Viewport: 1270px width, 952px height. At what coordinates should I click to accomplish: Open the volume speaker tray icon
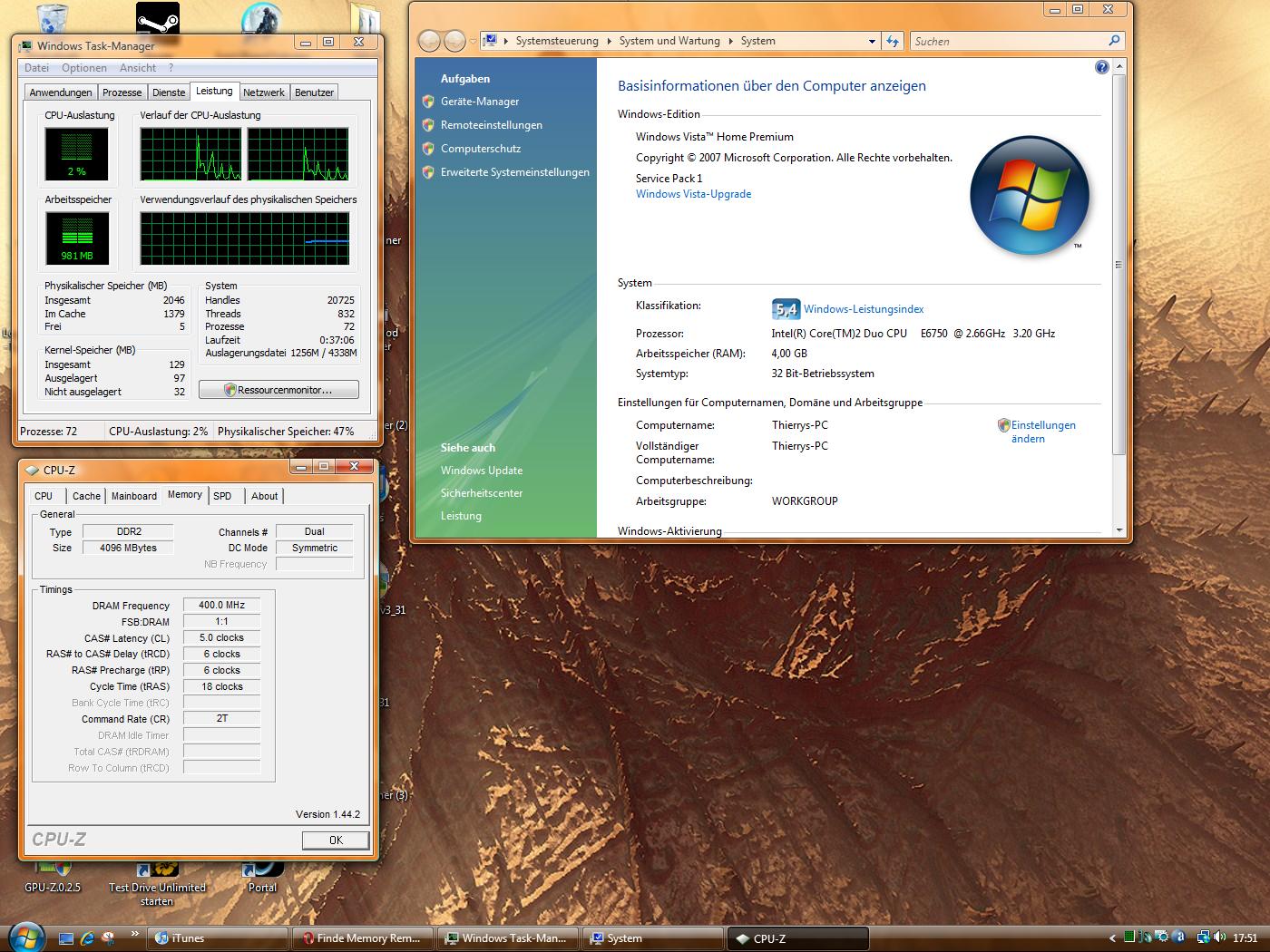coord(1219,937)
